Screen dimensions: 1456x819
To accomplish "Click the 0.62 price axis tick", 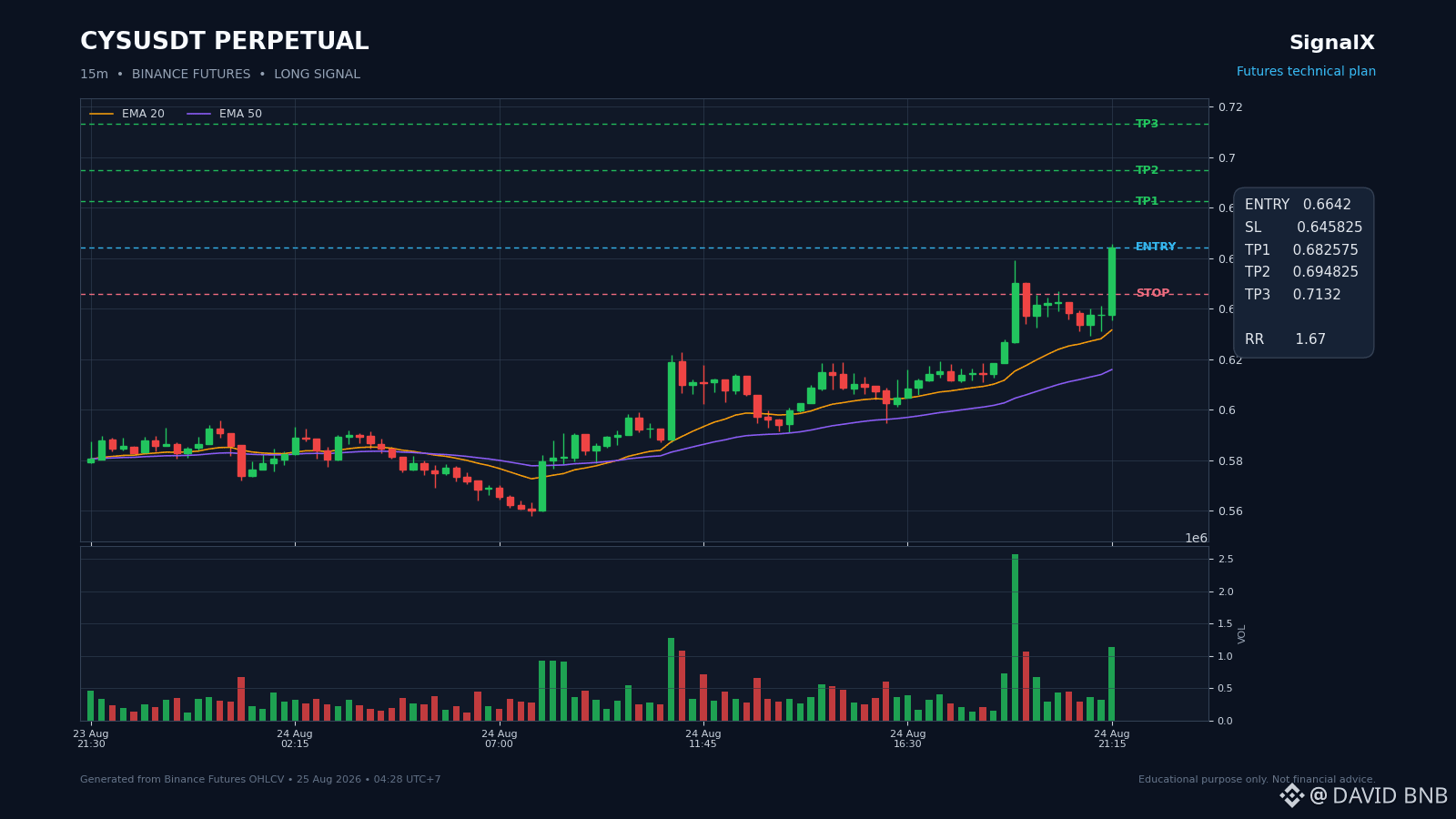I will point(1229,360).
